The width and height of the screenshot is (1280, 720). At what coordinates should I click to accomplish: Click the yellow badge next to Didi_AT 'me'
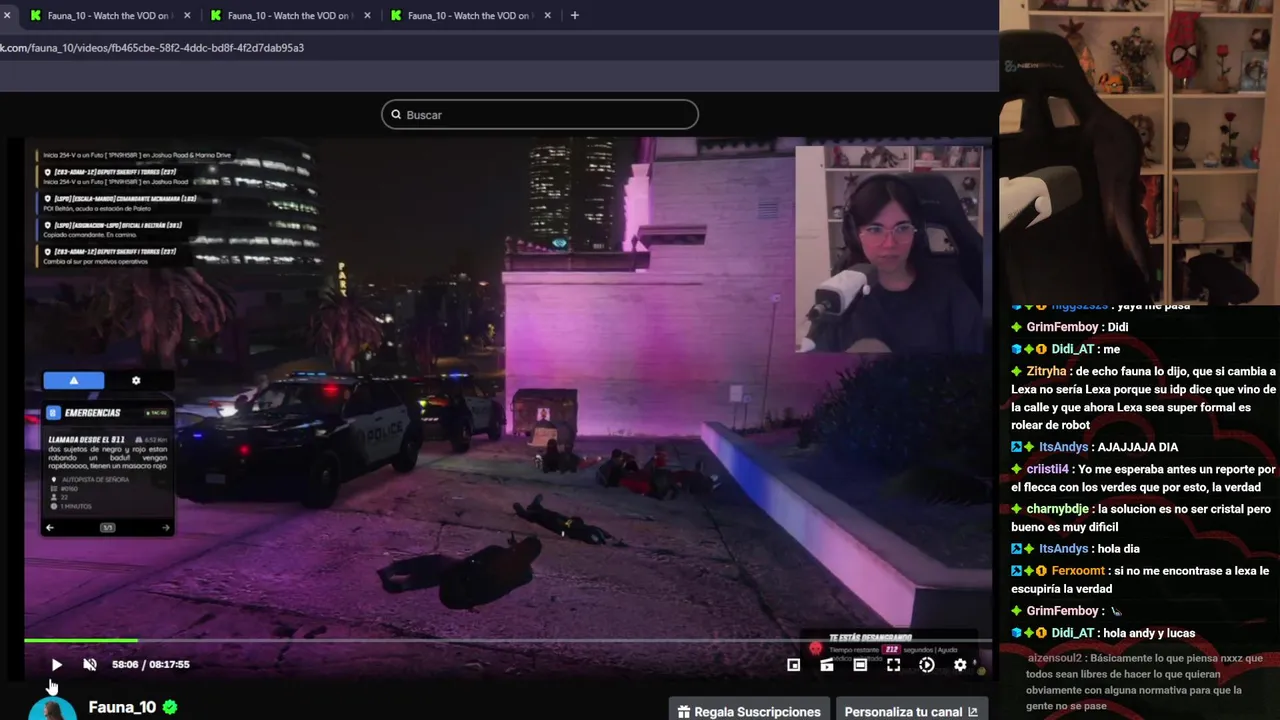pos(1041,349)
